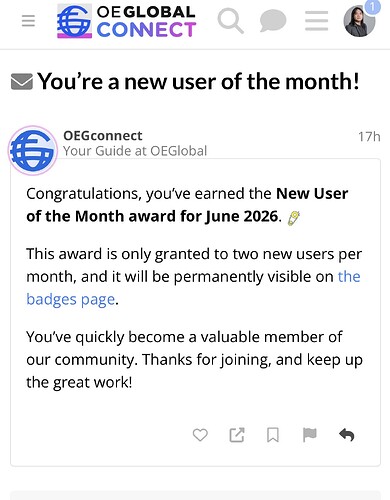
Task: Click the safety pin emoji
Action: coord(293,218)
